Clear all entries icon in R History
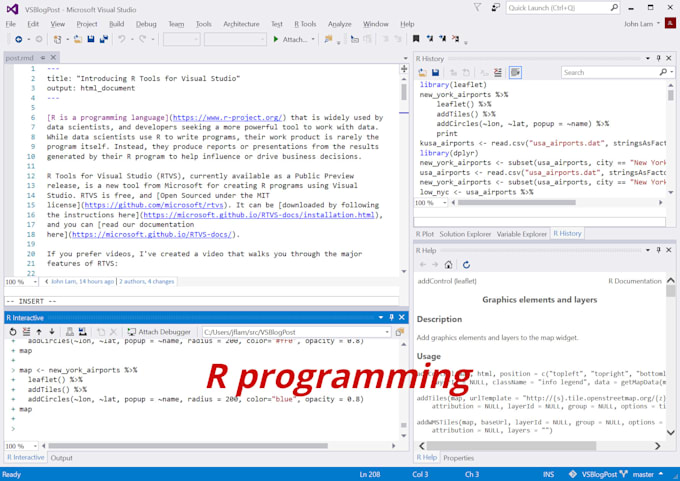Screen dimensions: 680x481 [x=497, y=72]
